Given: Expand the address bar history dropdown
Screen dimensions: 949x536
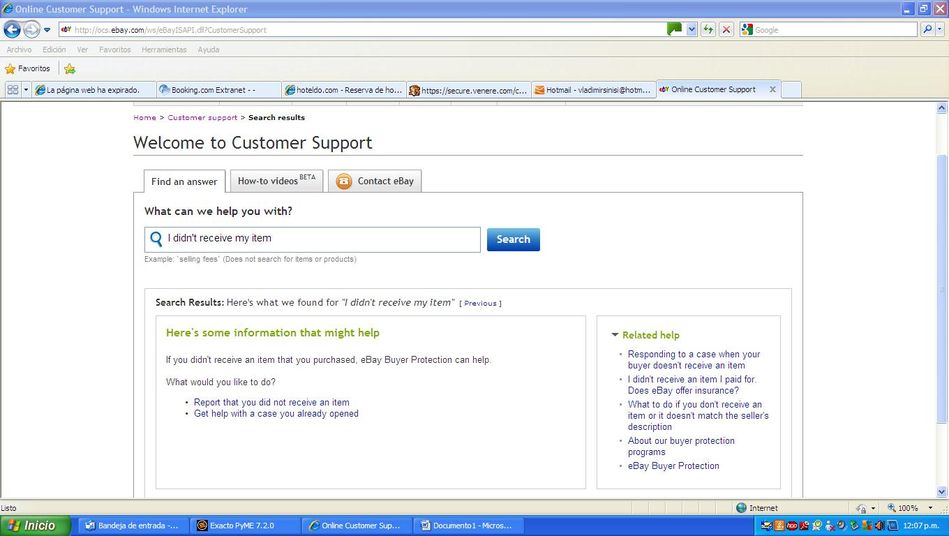Looking at the screenshot, I should [x=691, y=30].
